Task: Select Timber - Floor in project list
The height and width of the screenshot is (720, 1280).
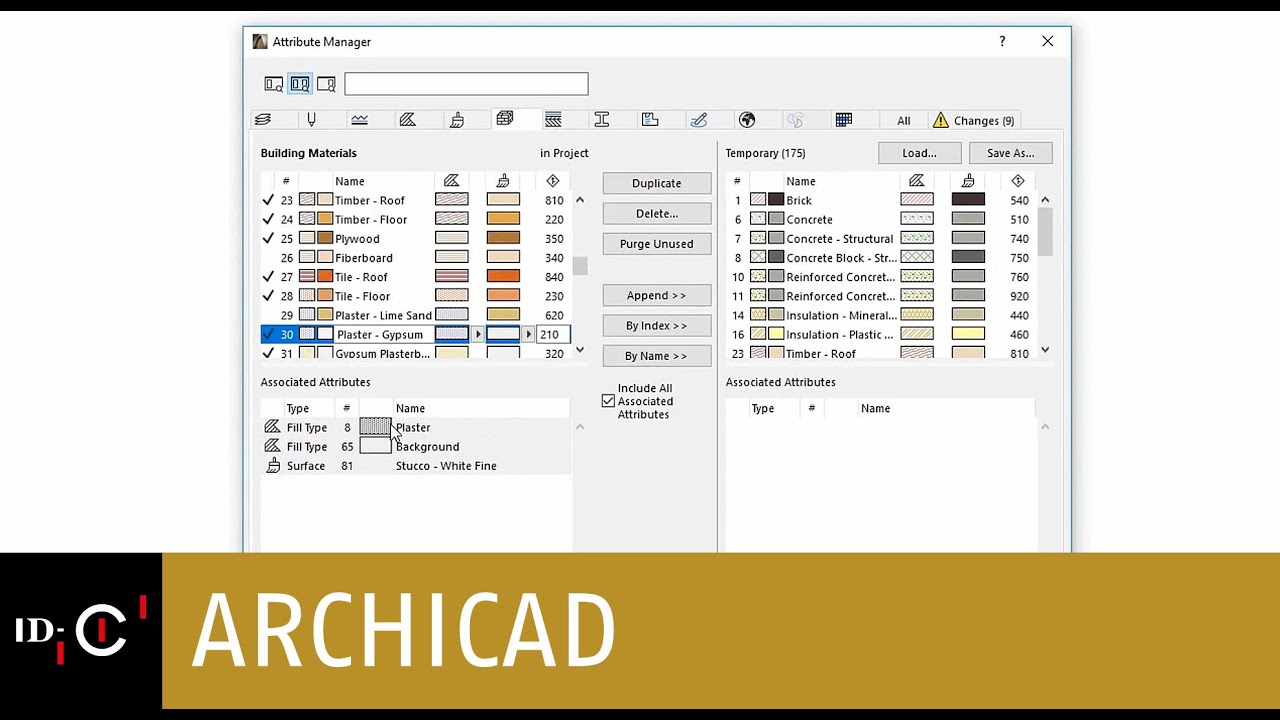Action: point(415,220)
